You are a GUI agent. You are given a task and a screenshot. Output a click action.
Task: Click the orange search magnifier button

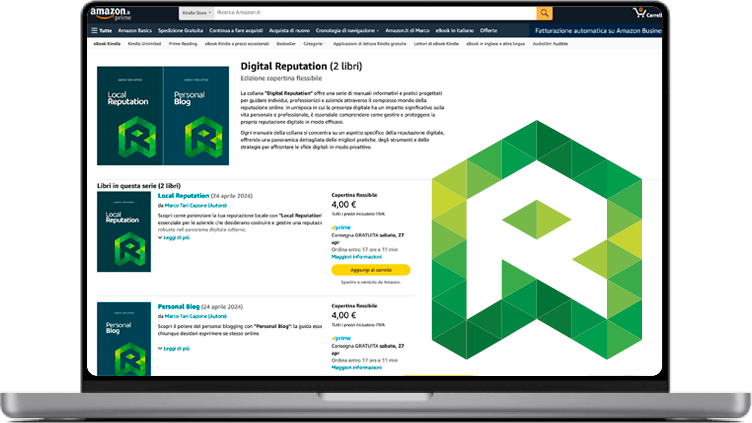coord(544,13)
